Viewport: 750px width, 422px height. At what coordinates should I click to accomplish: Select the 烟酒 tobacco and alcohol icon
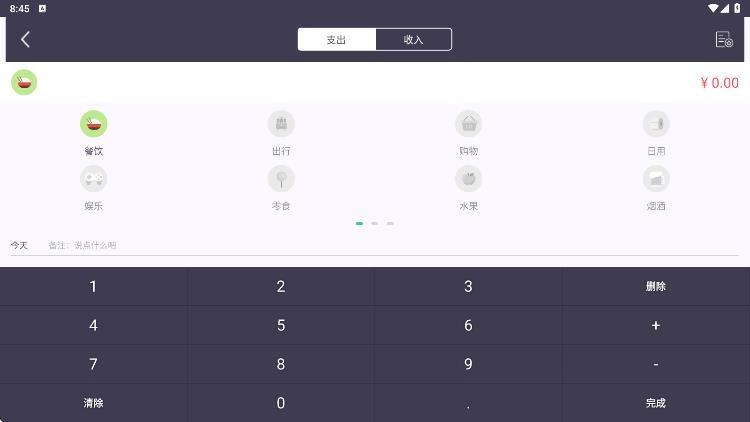[x=656, y=179]
